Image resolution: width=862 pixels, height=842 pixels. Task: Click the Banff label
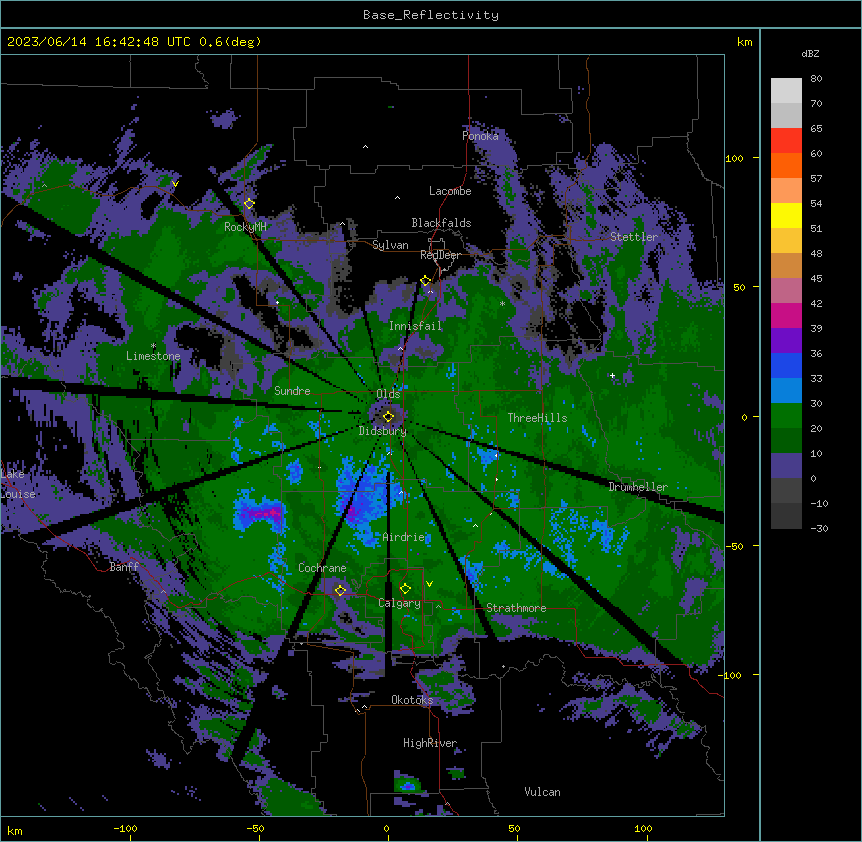tap(124, 567)
